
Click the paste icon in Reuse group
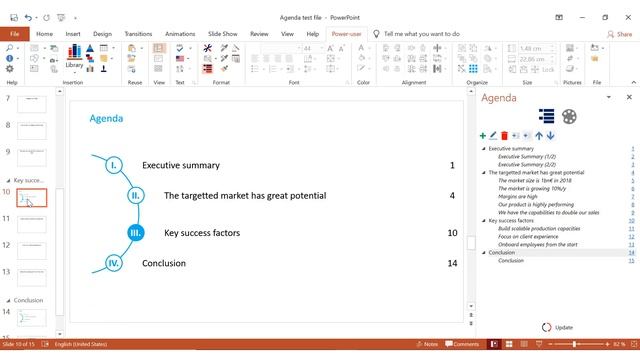point(131,48)
